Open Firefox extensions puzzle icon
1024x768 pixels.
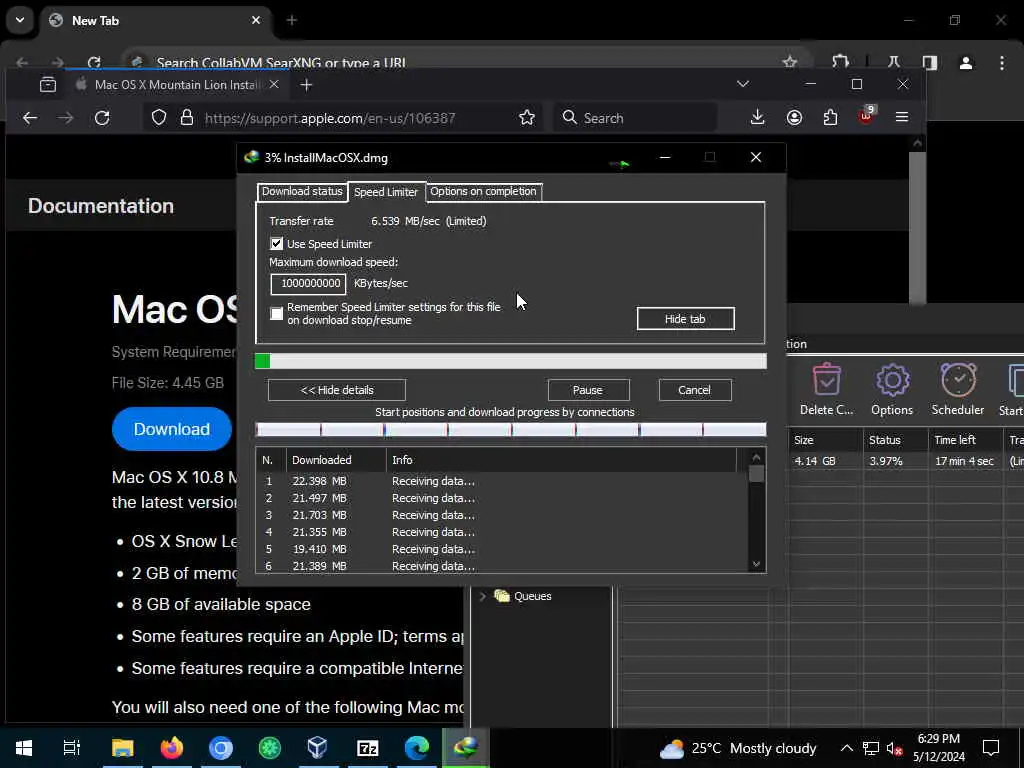coord(830,118)
